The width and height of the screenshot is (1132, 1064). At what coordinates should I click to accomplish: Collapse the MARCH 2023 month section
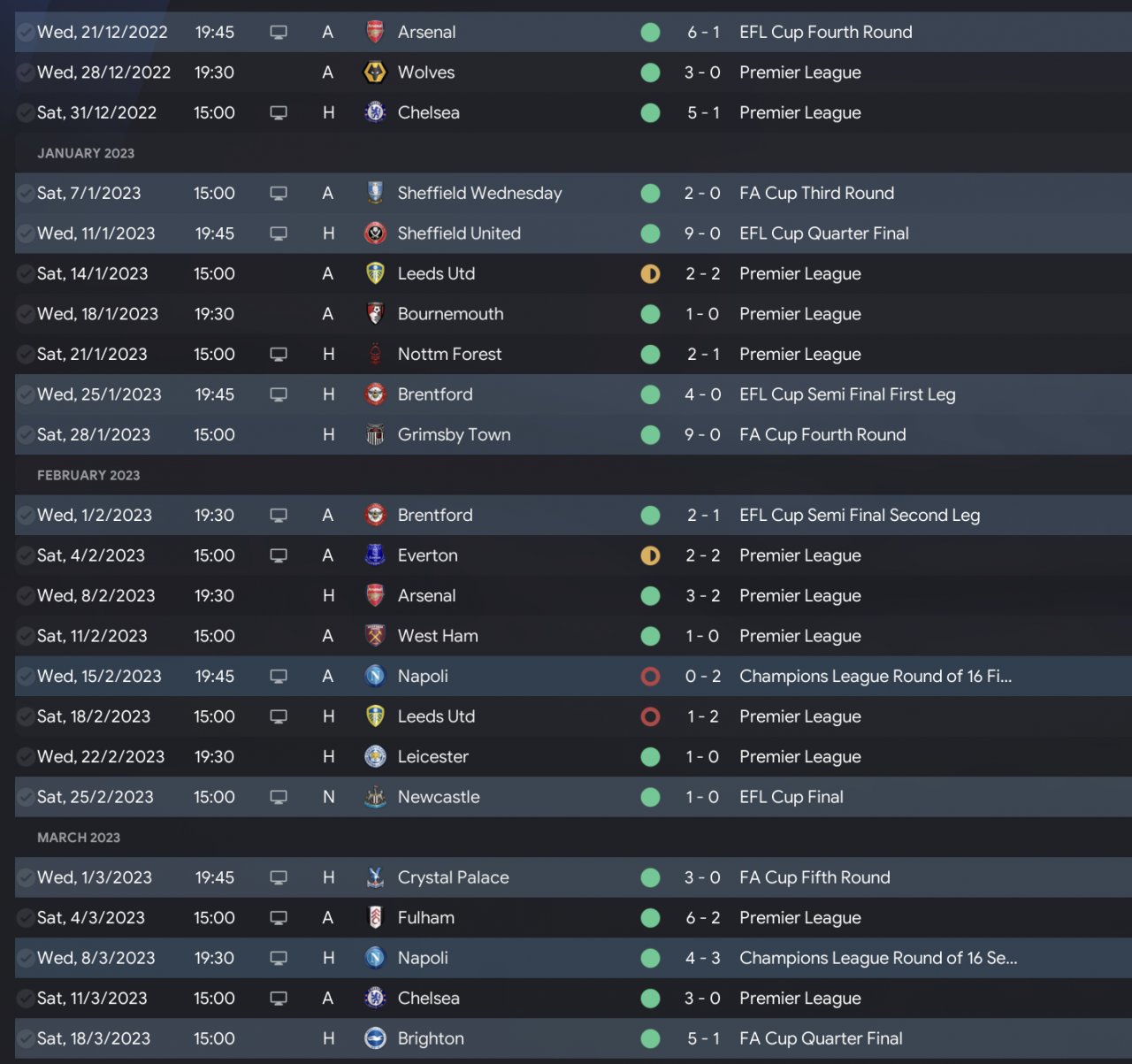pyautogui.click(x=79, y=838)
